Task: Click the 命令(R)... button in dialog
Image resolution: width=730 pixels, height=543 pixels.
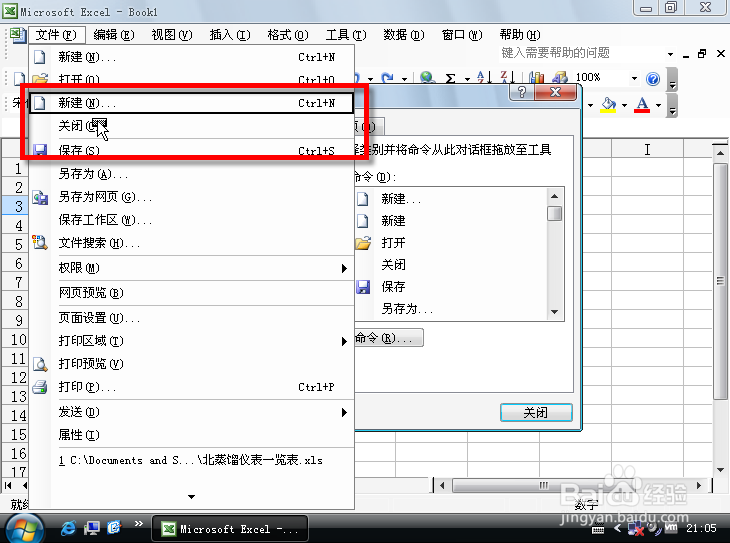Action: 388,338
